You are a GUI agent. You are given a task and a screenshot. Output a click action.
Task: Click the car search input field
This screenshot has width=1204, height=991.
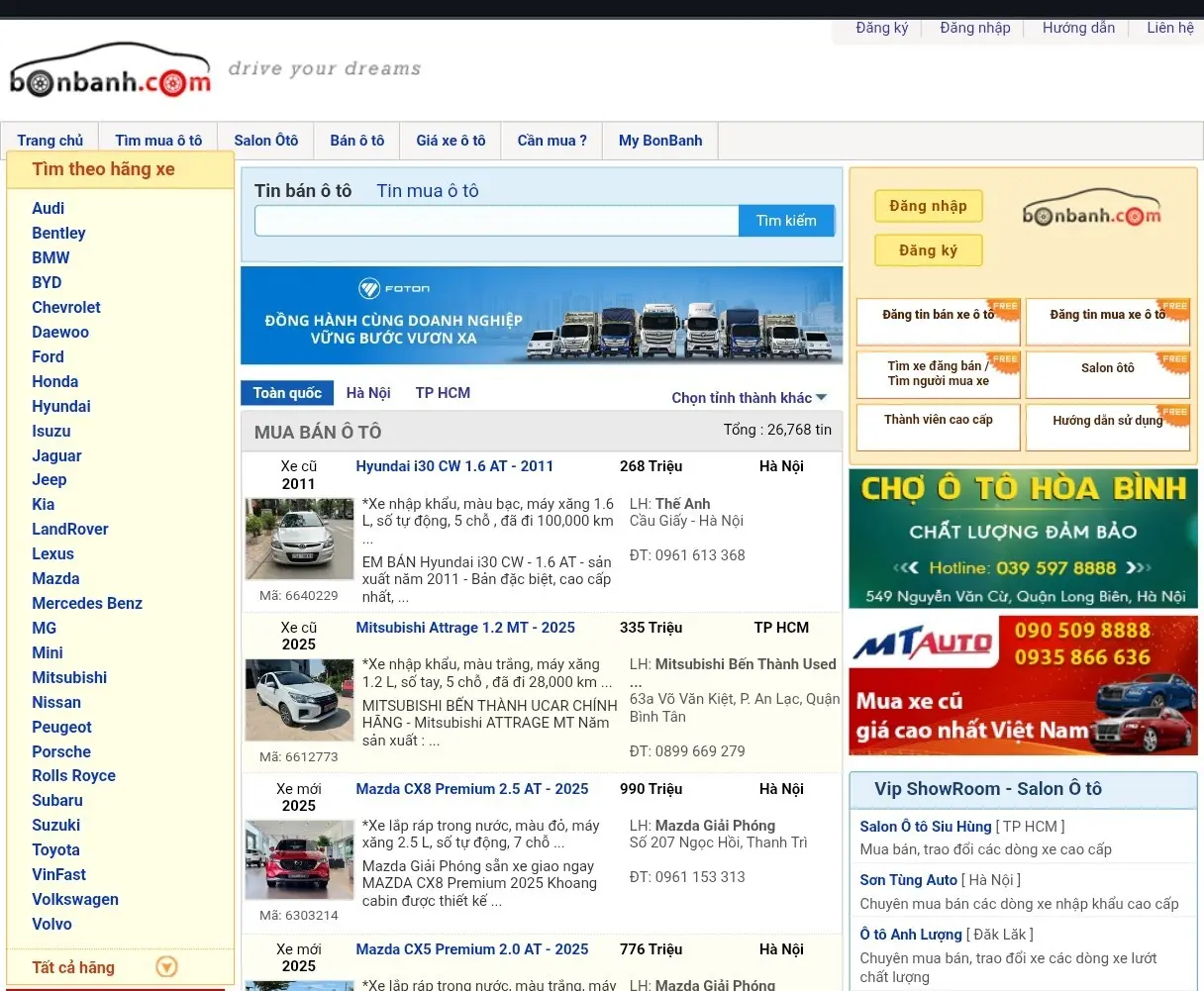(496, 221)
